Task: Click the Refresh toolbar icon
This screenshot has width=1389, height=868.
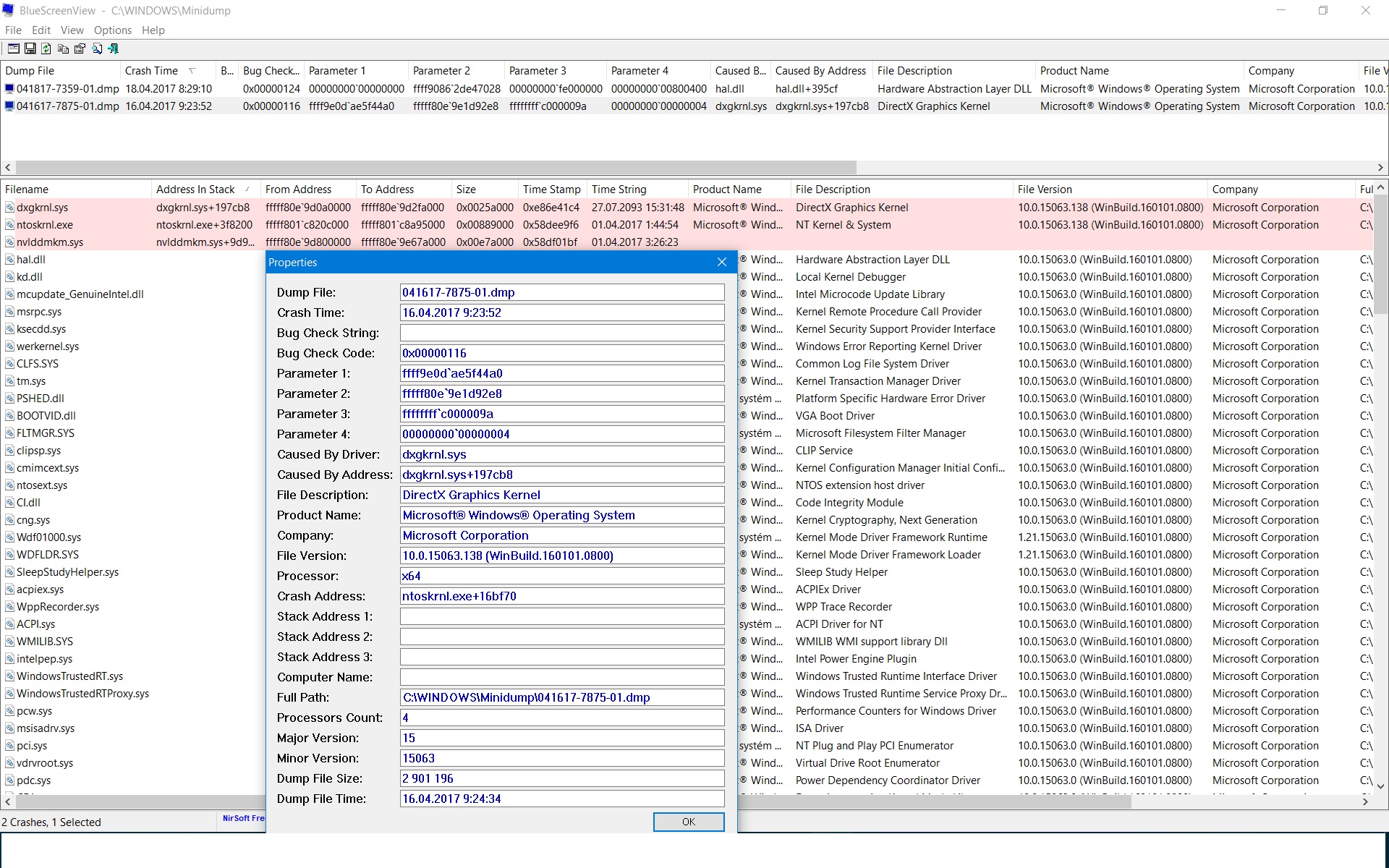Action: [46, 48]
